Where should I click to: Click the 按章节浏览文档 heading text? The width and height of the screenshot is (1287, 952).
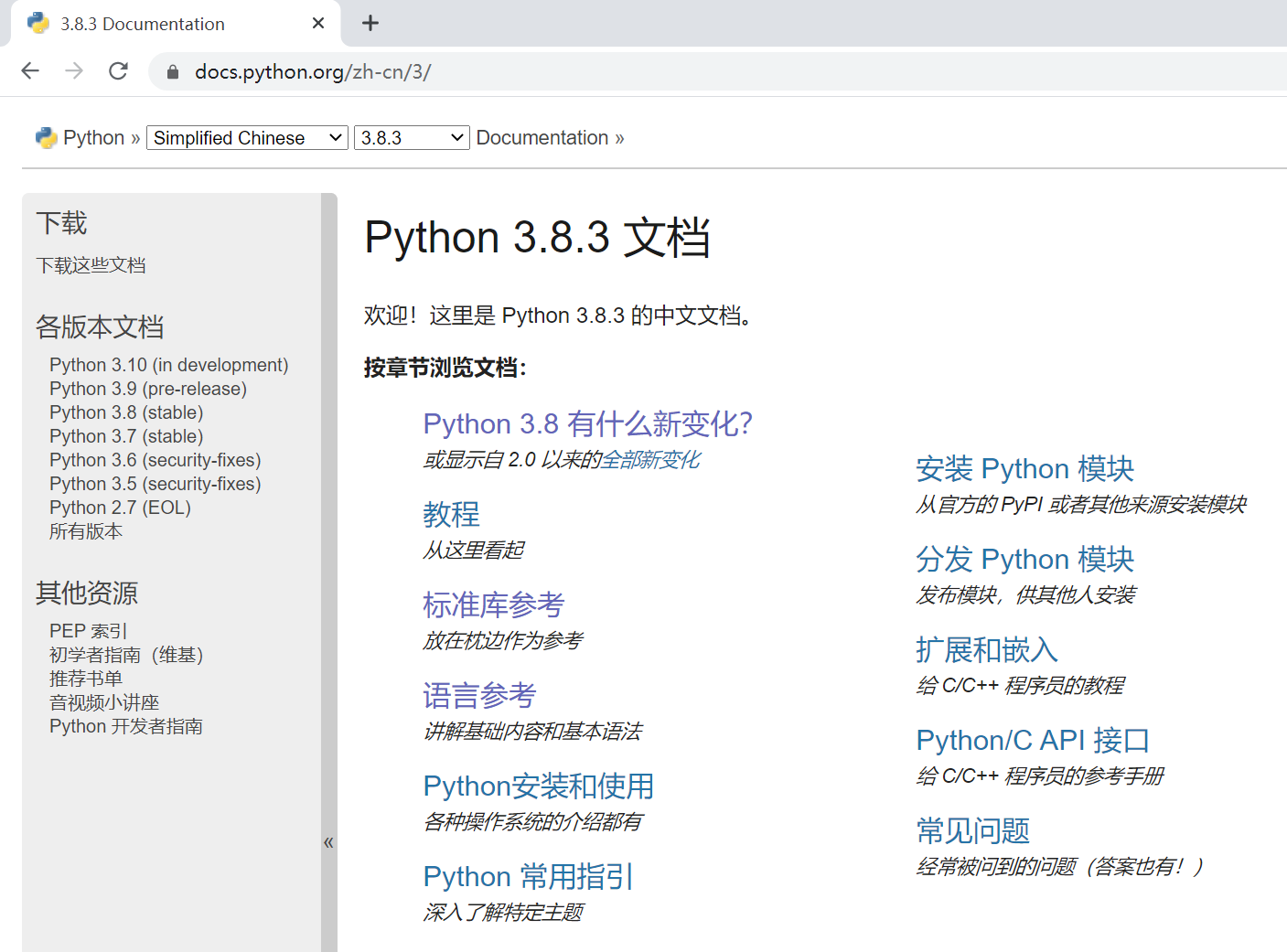pos(445,368)
